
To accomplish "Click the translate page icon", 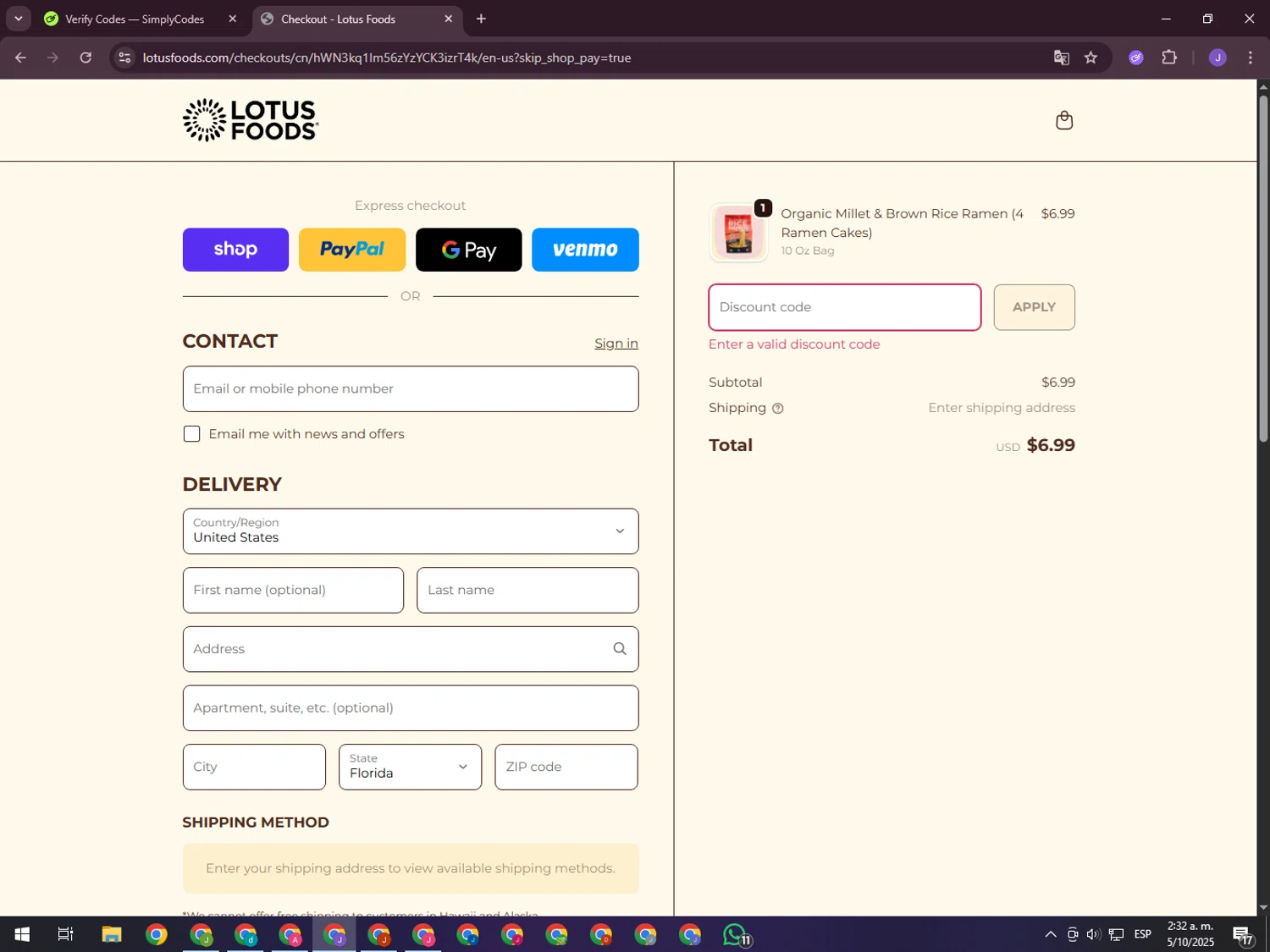I will (1061, 58).
